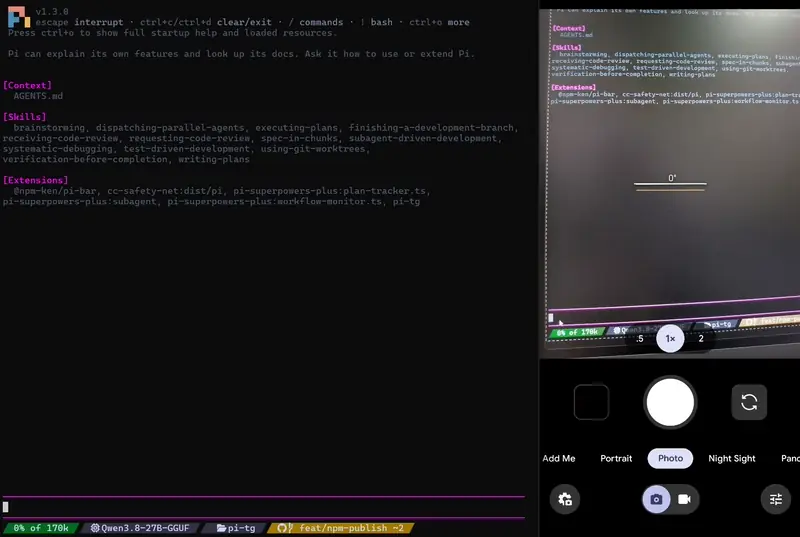Click 'systematic-debugging' skill text
Screen dimensions: 800x537
click(x=58, y=149)
